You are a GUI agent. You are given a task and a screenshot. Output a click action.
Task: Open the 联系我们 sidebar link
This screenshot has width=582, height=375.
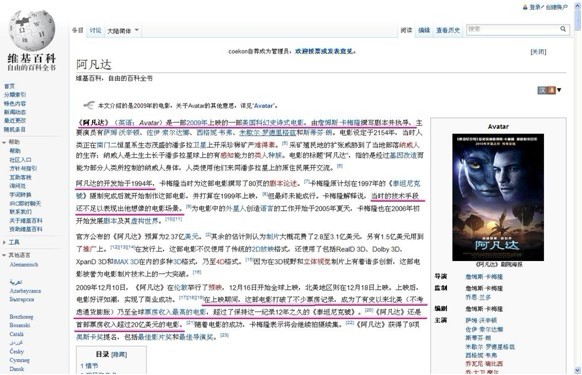click(20, 212)
